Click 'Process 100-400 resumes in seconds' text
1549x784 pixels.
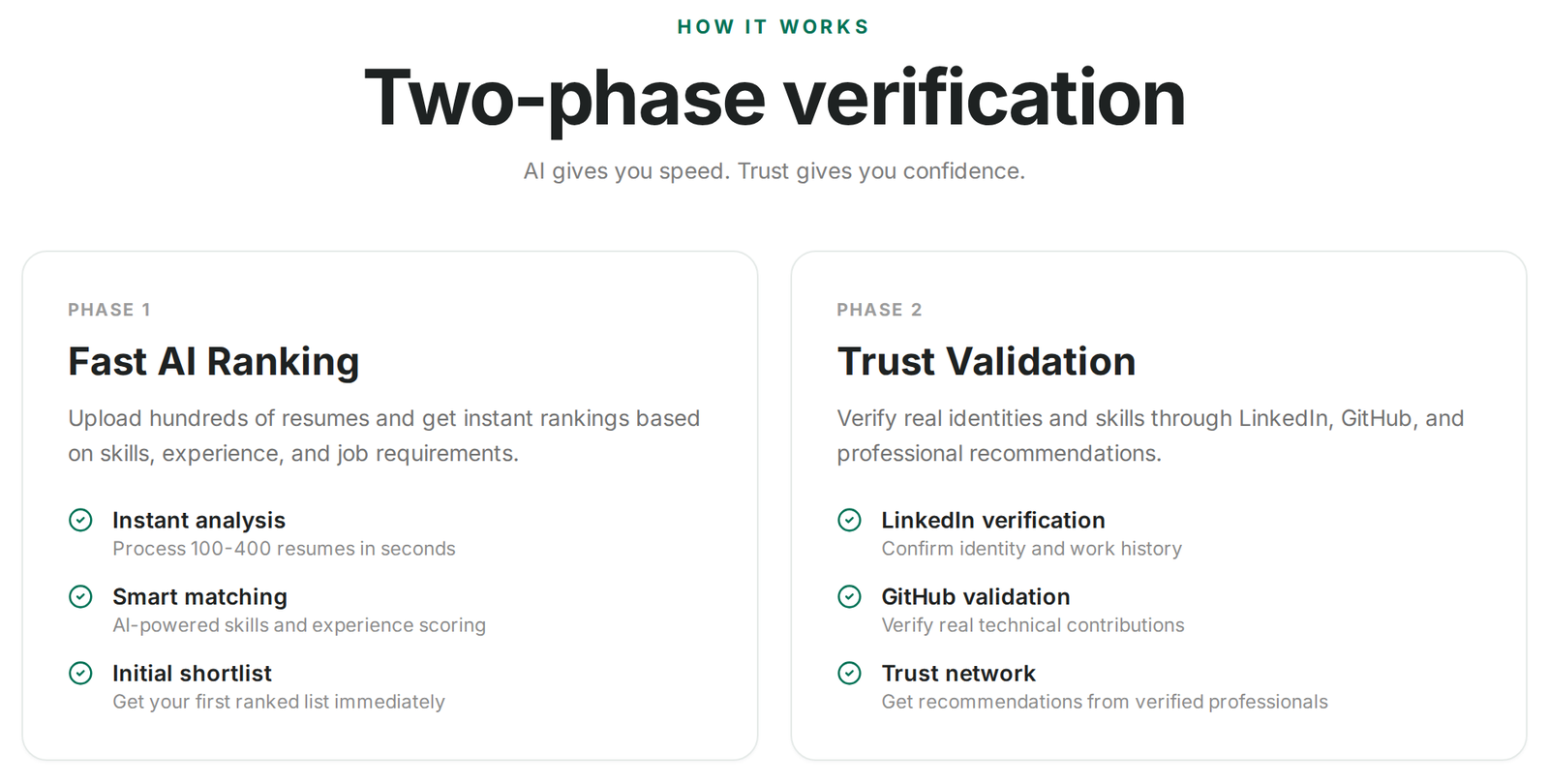click(284, 549)
